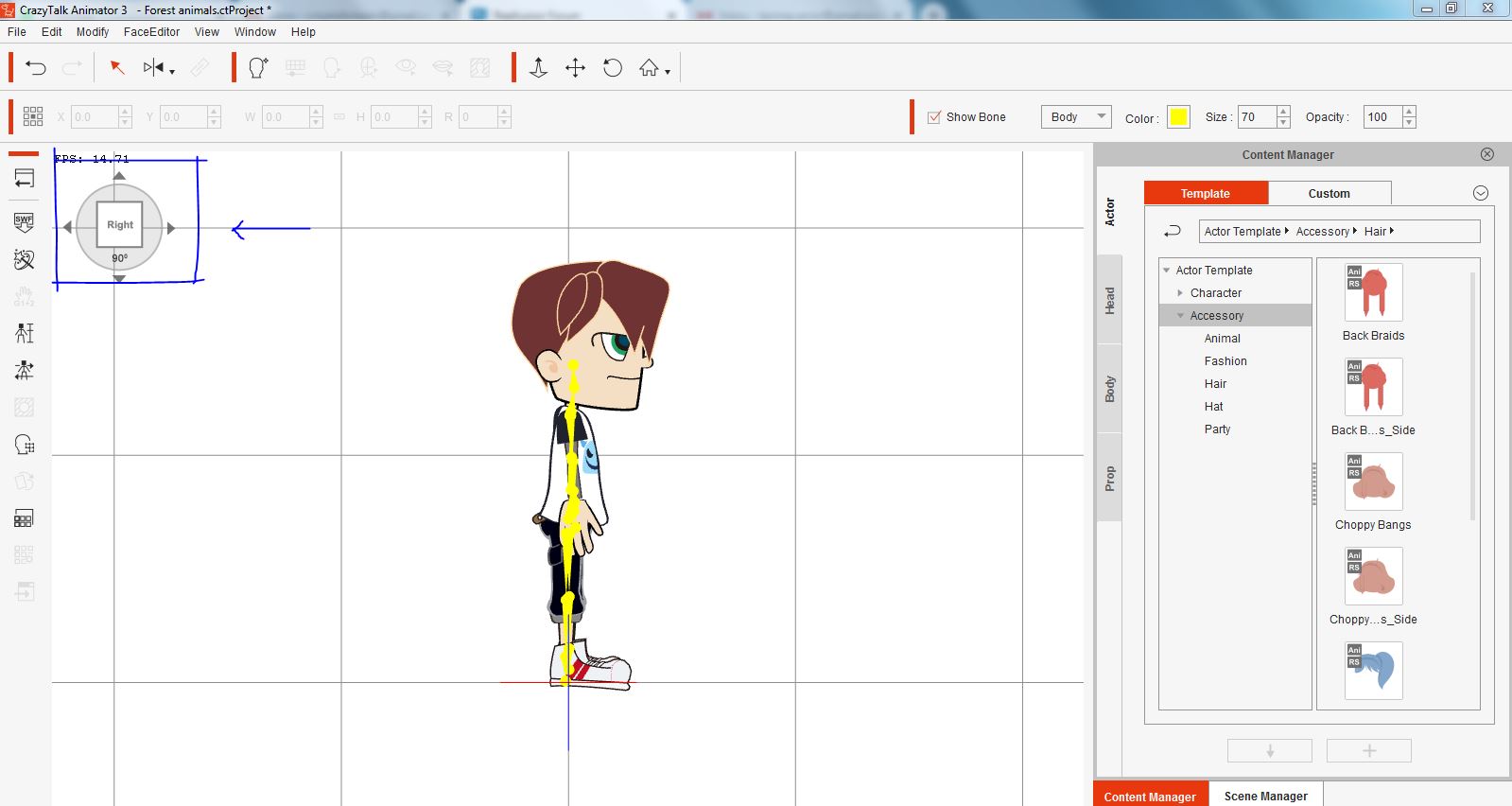Click the grid alignment icon beside X field

[33, 116]
